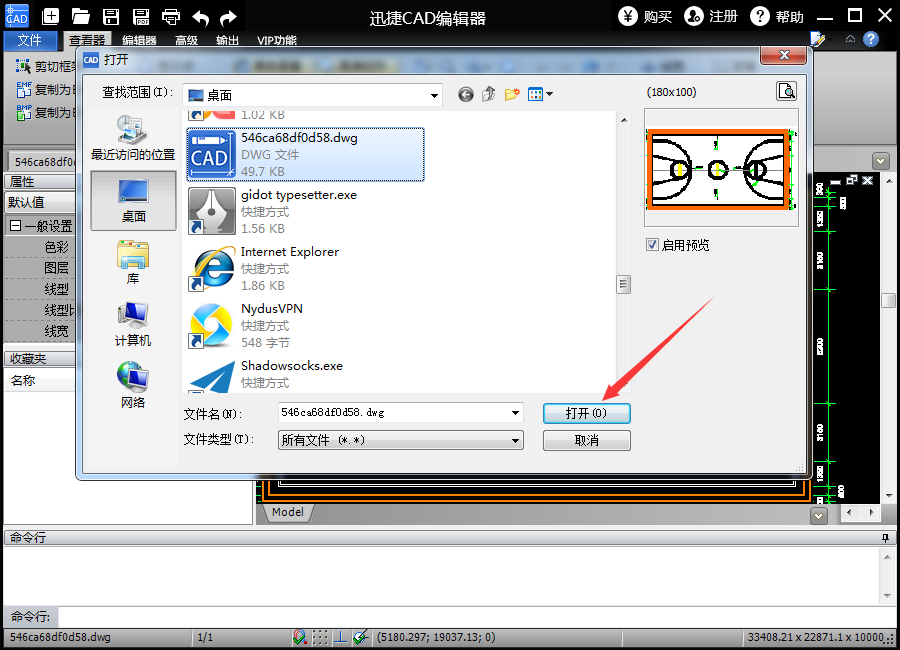Click the up one level folder icon
The image size is (900, 650).
point(488,94)
